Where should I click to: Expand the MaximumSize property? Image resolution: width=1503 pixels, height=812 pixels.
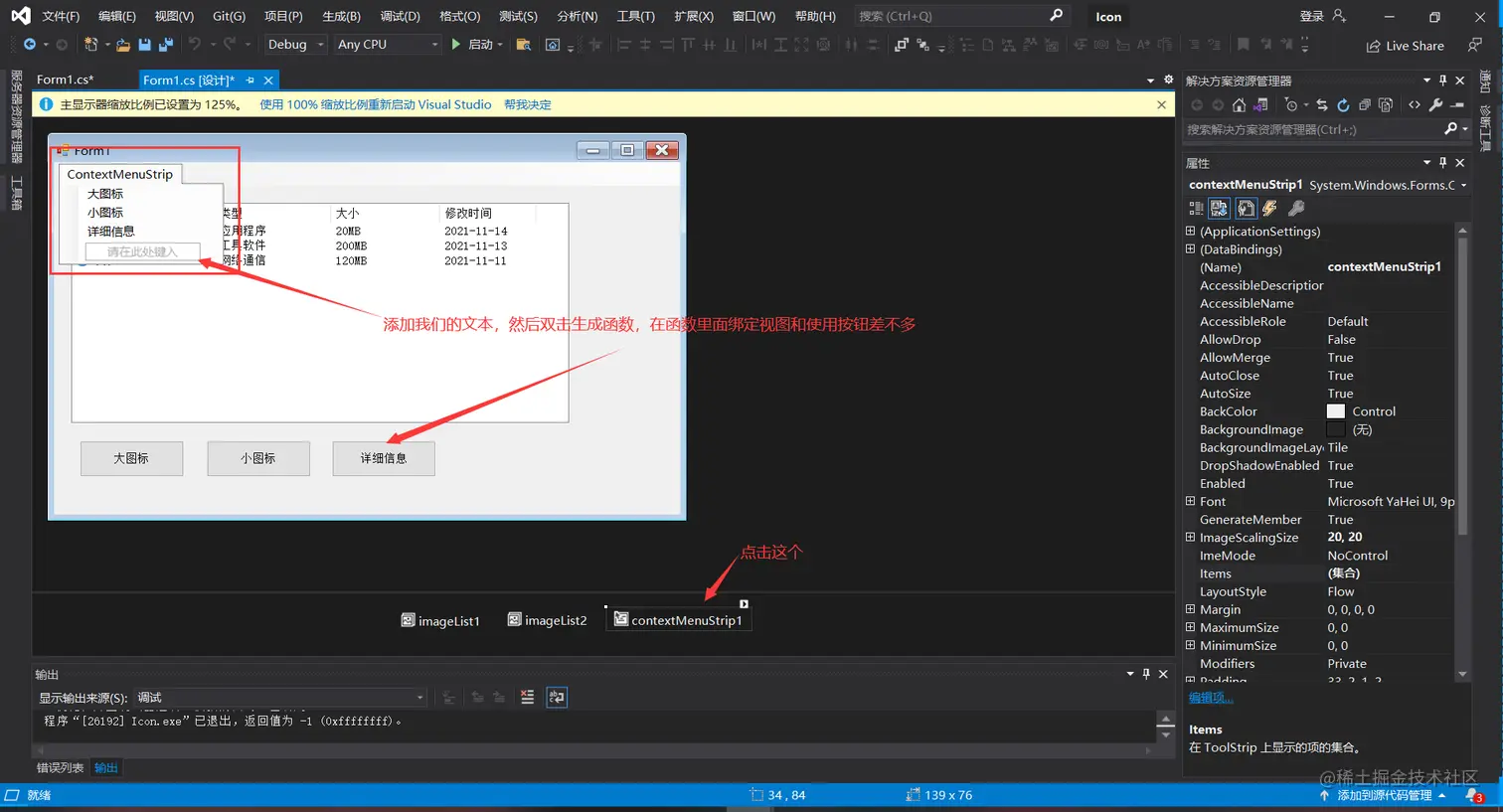tap(1191, 627)
